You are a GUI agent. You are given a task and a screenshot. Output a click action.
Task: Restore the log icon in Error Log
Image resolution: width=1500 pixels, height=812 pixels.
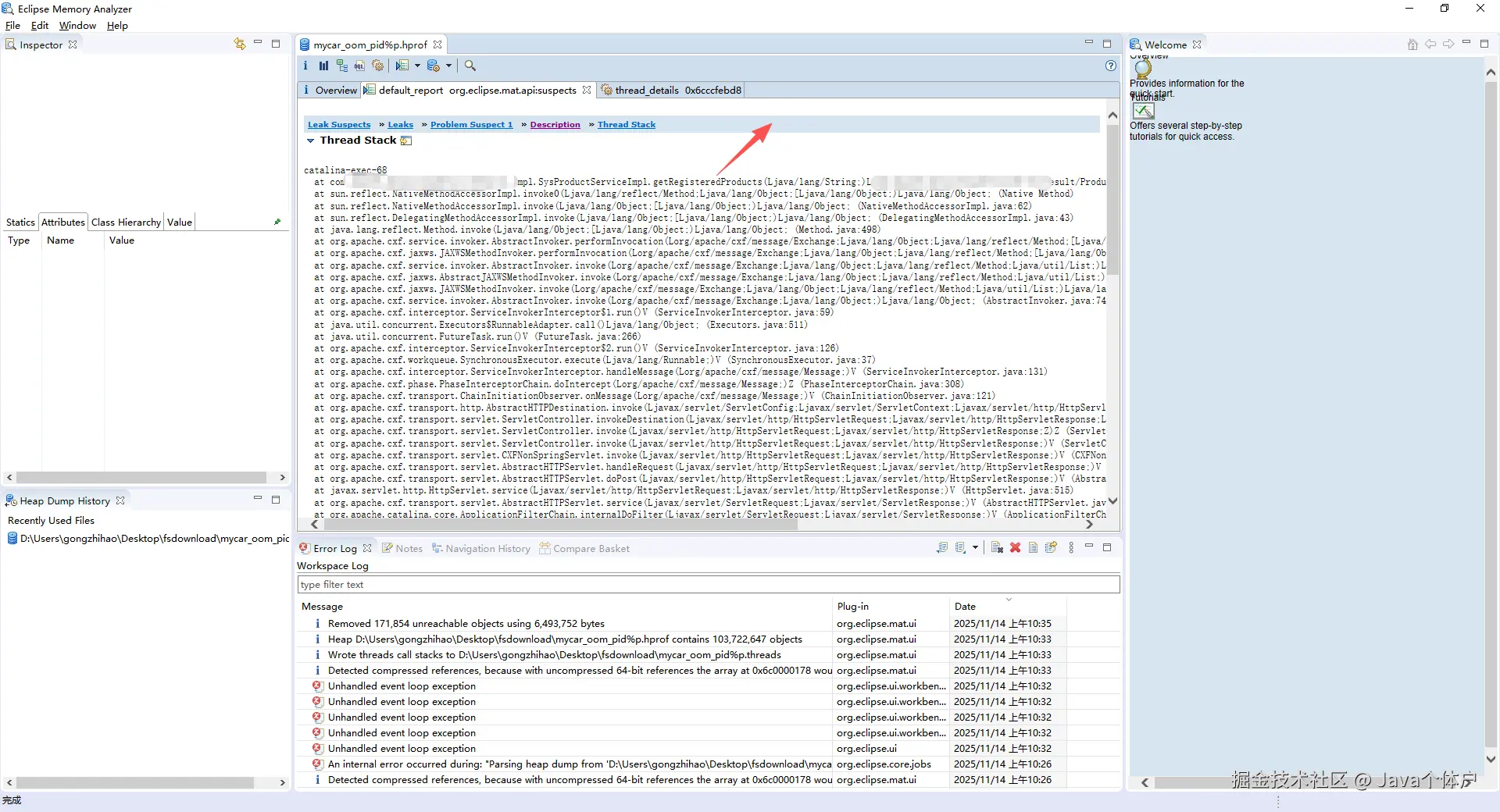1051,548
